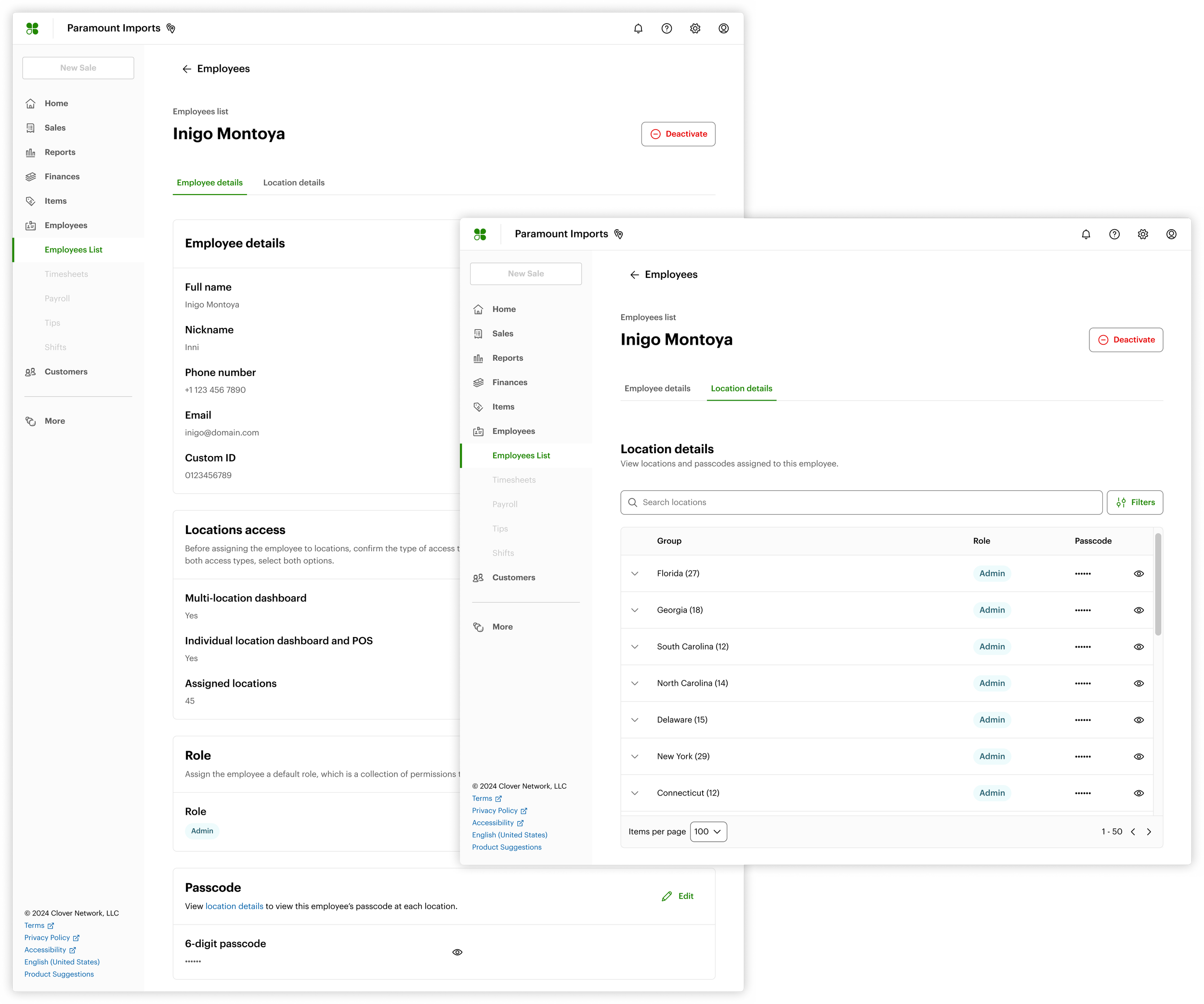Click the back arrow beside Employees in front window
This screenshot has height=1004, width=1204.
pyautogui.click(x=634, y=275)
